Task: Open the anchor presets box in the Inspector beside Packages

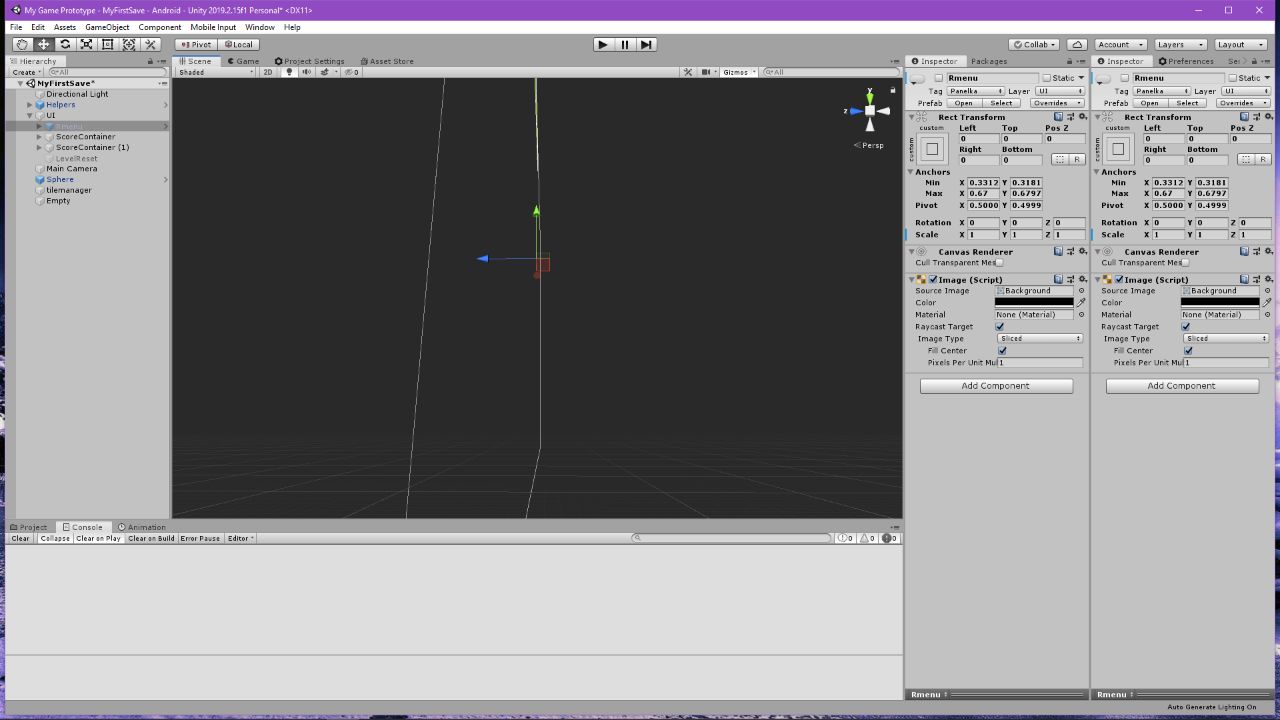Action: (x=932, y=149)
